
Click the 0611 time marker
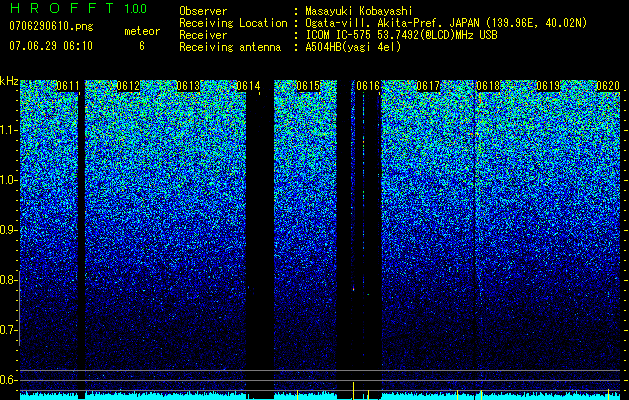68,86
